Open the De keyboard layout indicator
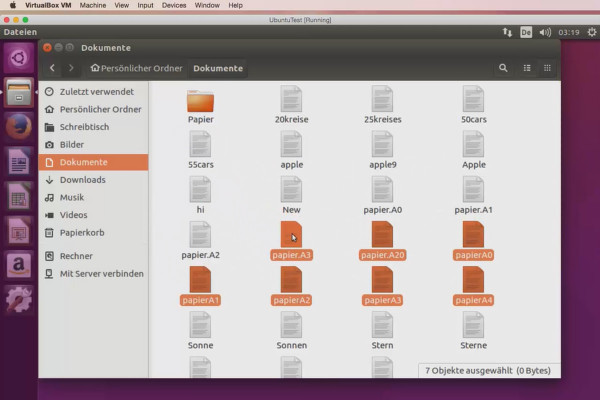 [x=525, y=32]
